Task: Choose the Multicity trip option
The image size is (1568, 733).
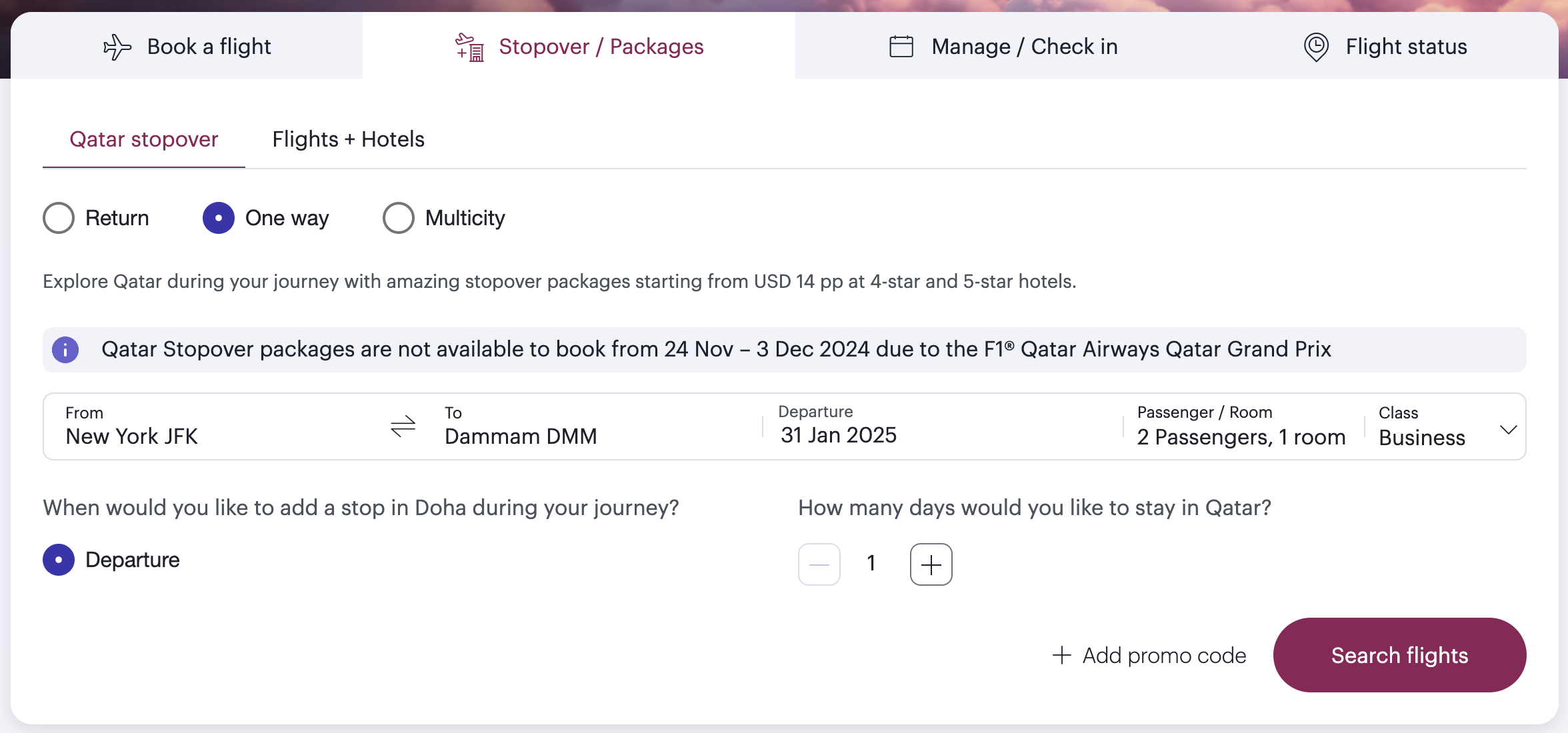Action: coord(399,218)
